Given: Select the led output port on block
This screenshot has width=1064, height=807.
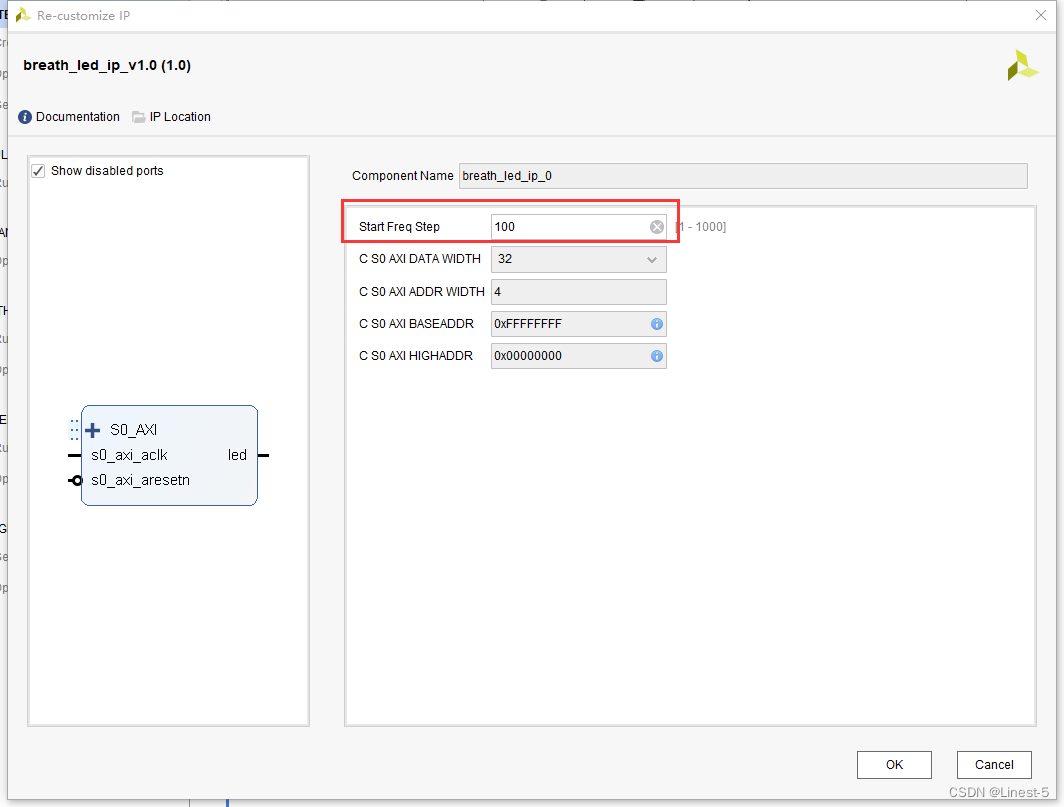Looking at the screenshot, I should [237, 455].
